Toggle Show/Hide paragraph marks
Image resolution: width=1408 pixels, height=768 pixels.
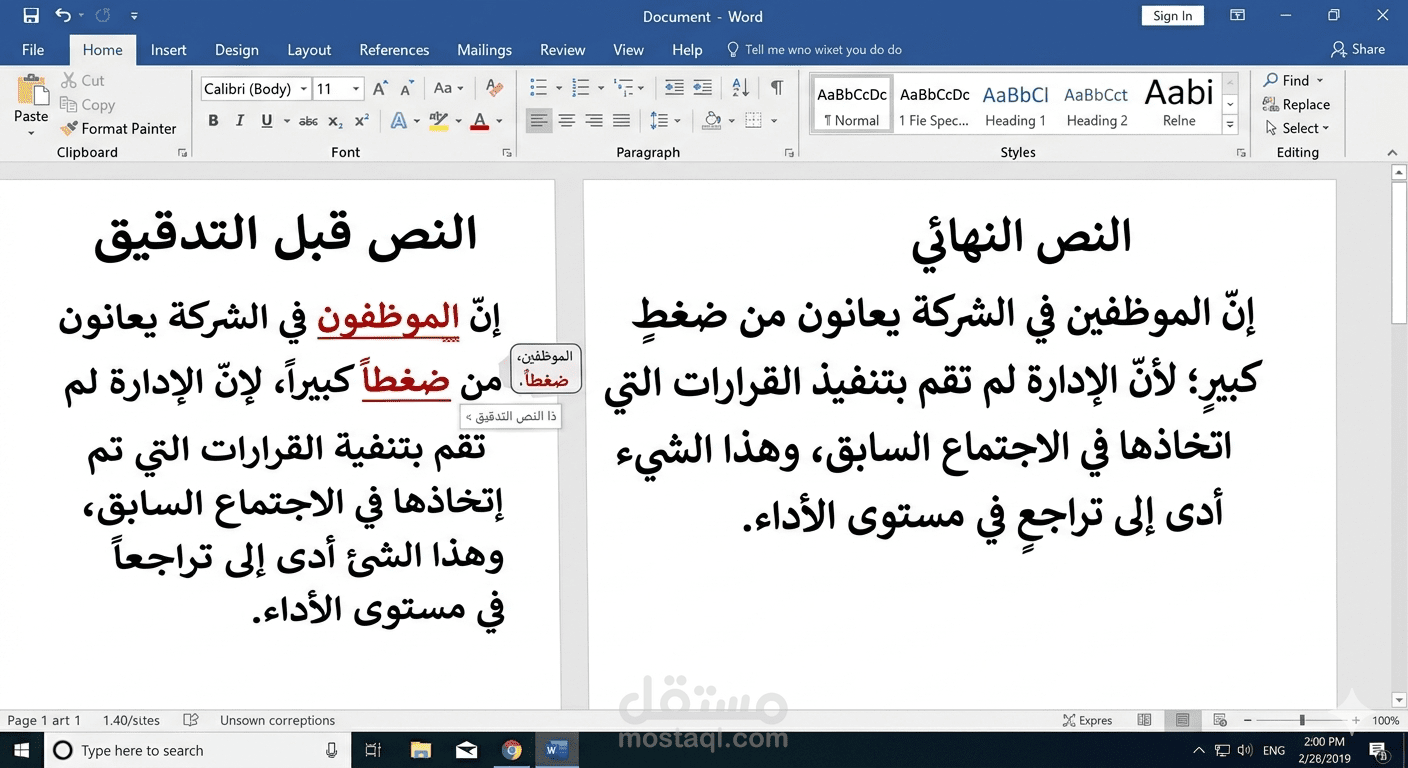pyautogui.click(x=777, y=88)
